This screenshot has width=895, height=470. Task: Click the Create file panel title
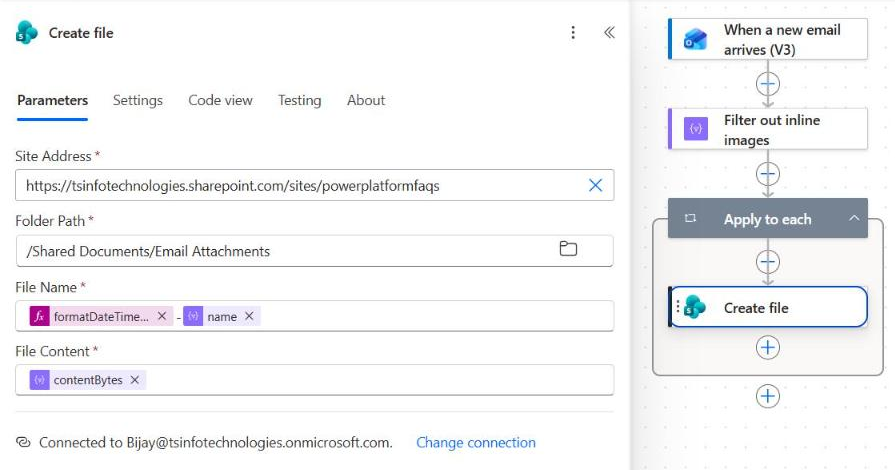(x=81, y=33)
